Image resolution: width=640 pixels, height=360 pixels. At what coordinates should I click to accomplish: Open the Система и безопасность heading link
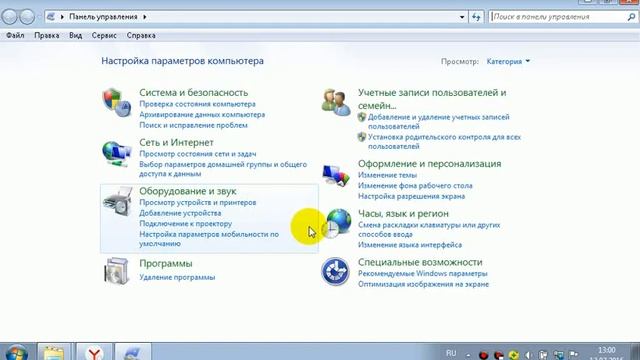[193, 93]
